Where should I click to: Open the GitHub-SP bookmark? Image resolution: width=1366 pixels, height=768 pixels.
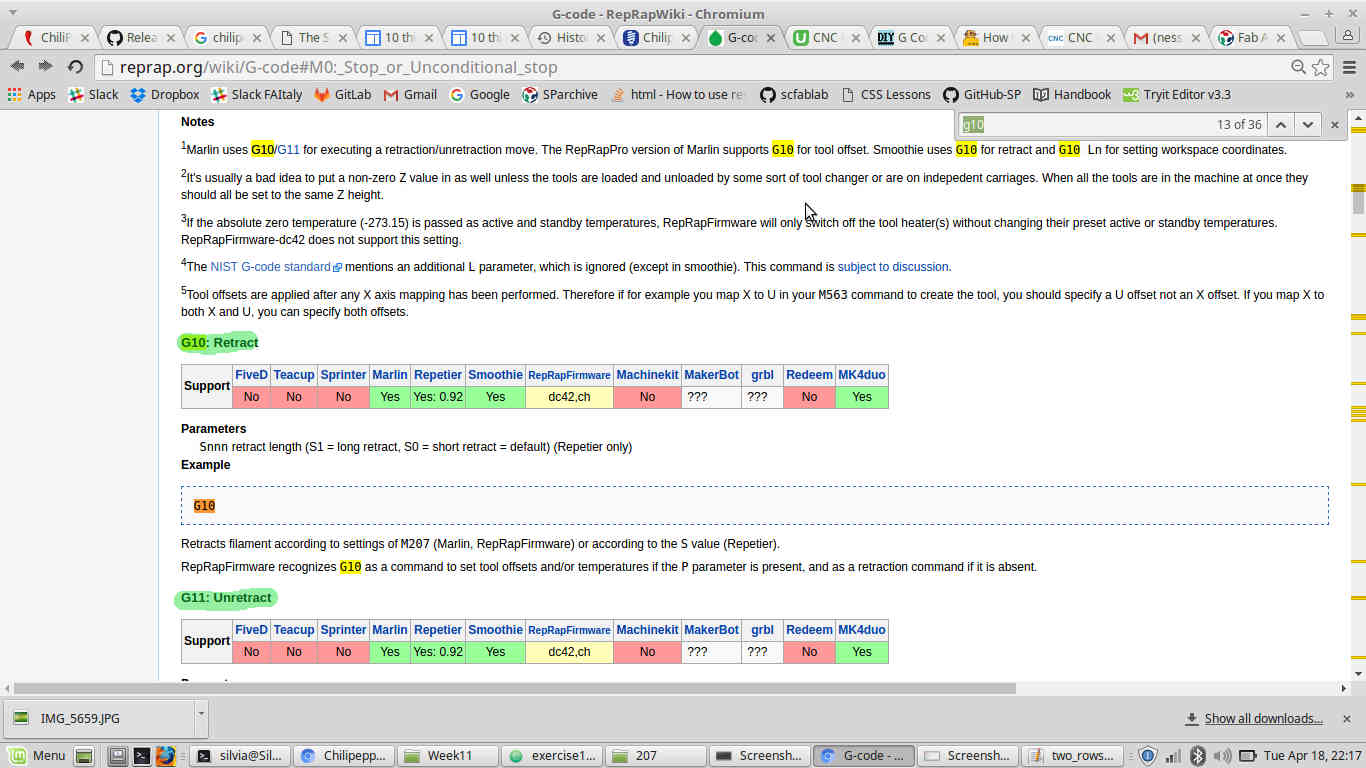coord(982,95)
